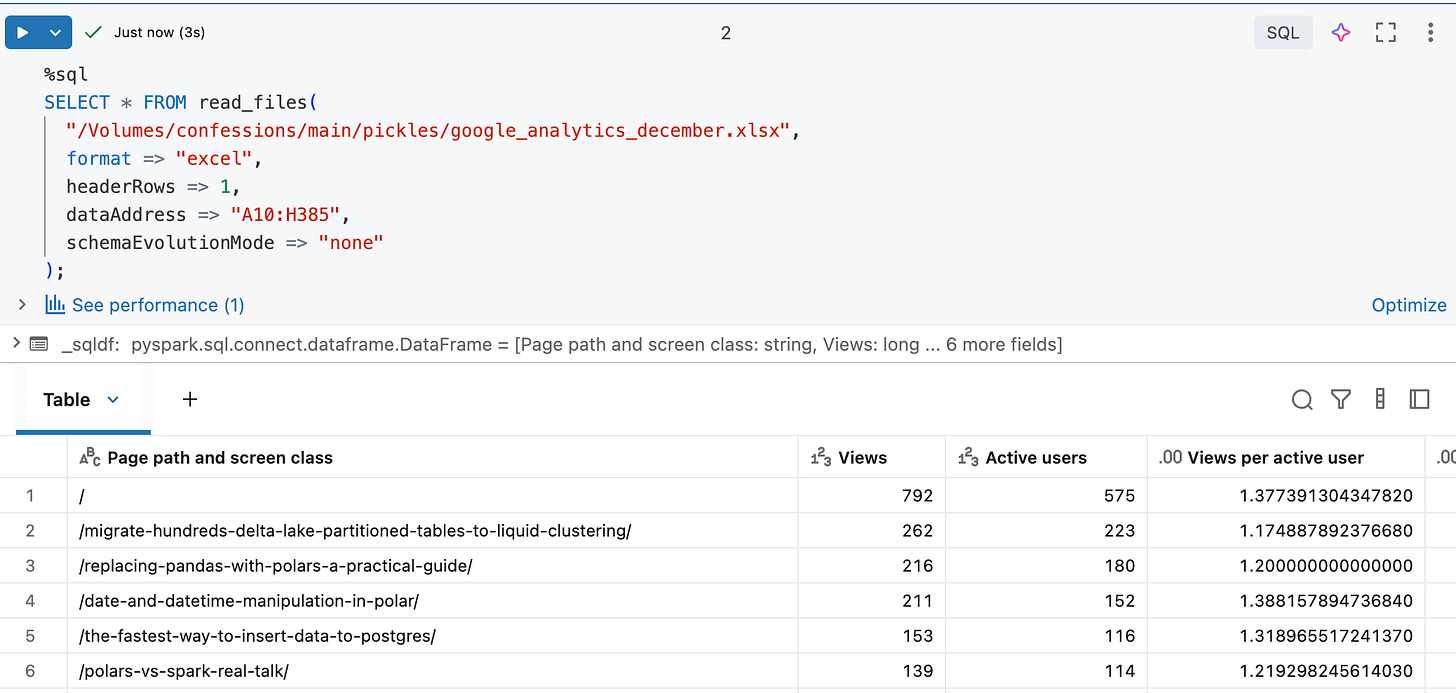
Task: Click the numeric type icon in Active users header
Action: (x=968, y=458)
